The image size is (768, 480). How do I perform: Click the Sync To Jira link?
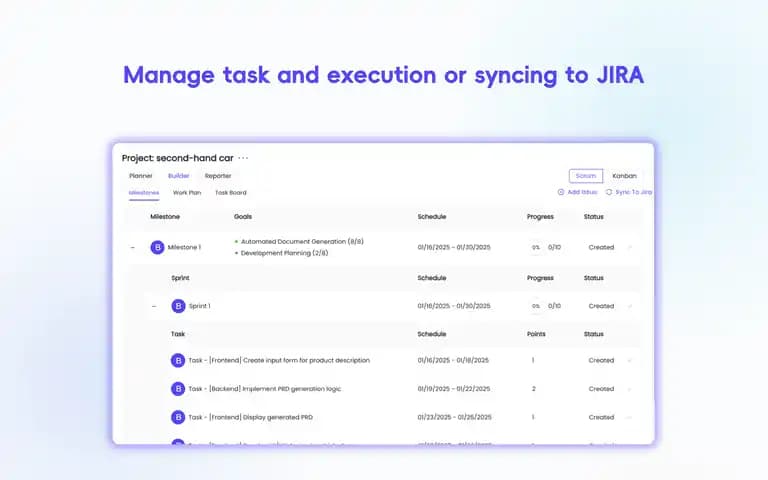coord(634,192)
